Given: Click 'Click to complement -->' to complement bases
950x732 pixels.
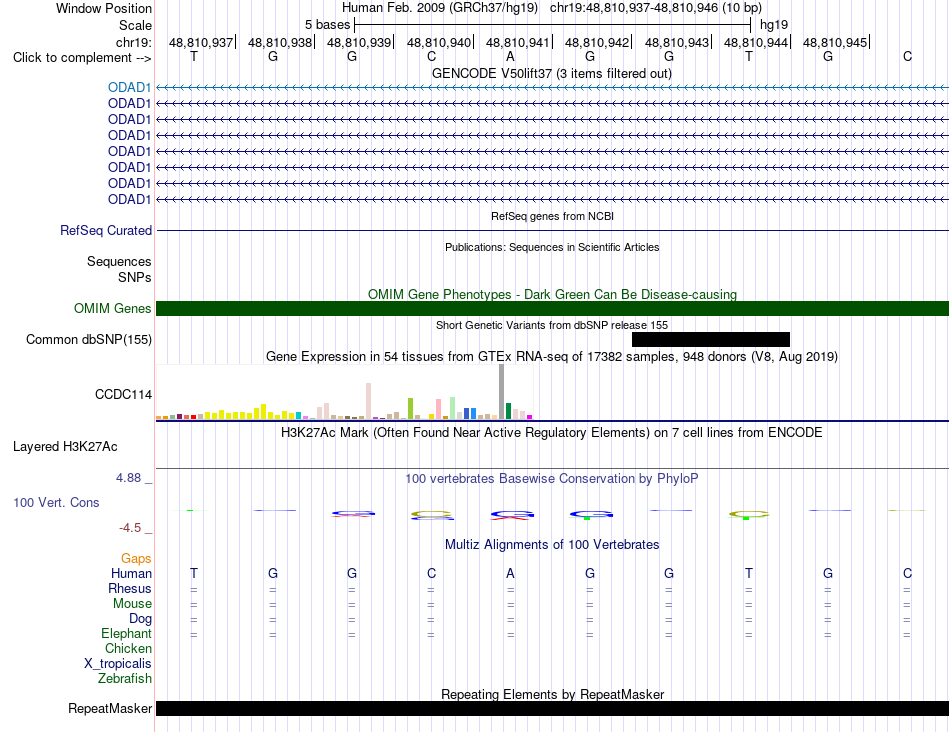Looking at the screenshot, I should [x=82, y=58].
